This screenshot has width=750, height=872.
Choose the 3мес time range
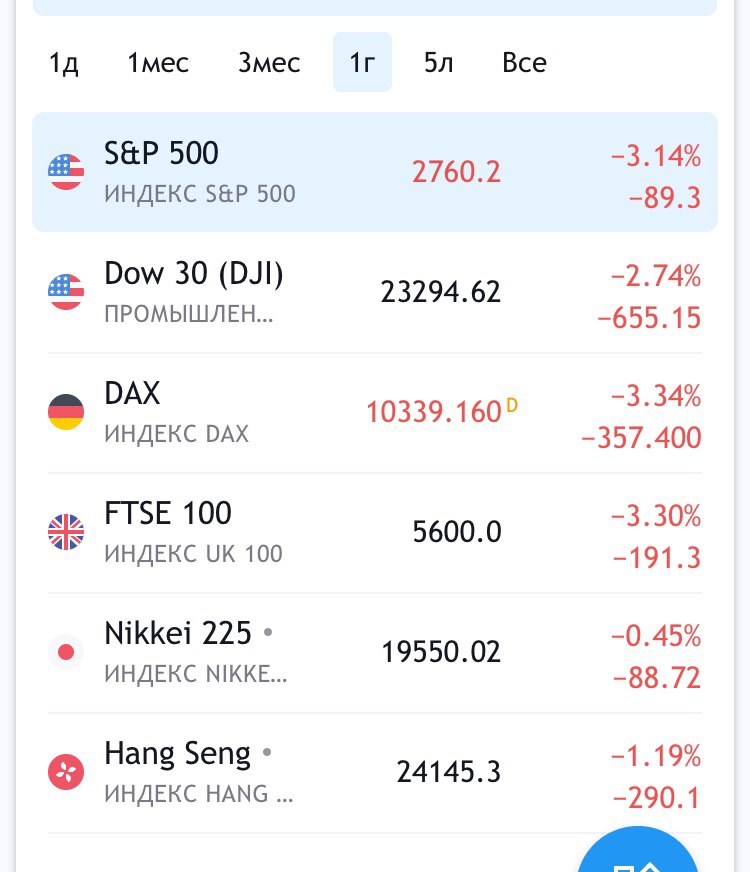coord(269,62)
